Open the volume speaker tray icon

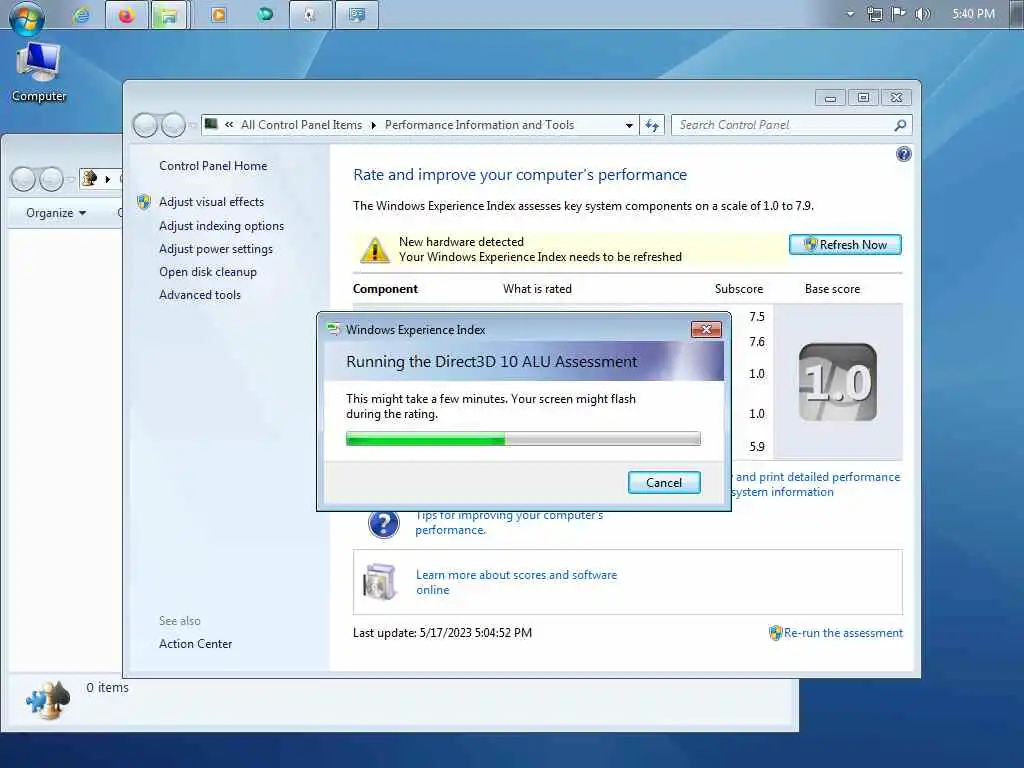tap(922, 14)
